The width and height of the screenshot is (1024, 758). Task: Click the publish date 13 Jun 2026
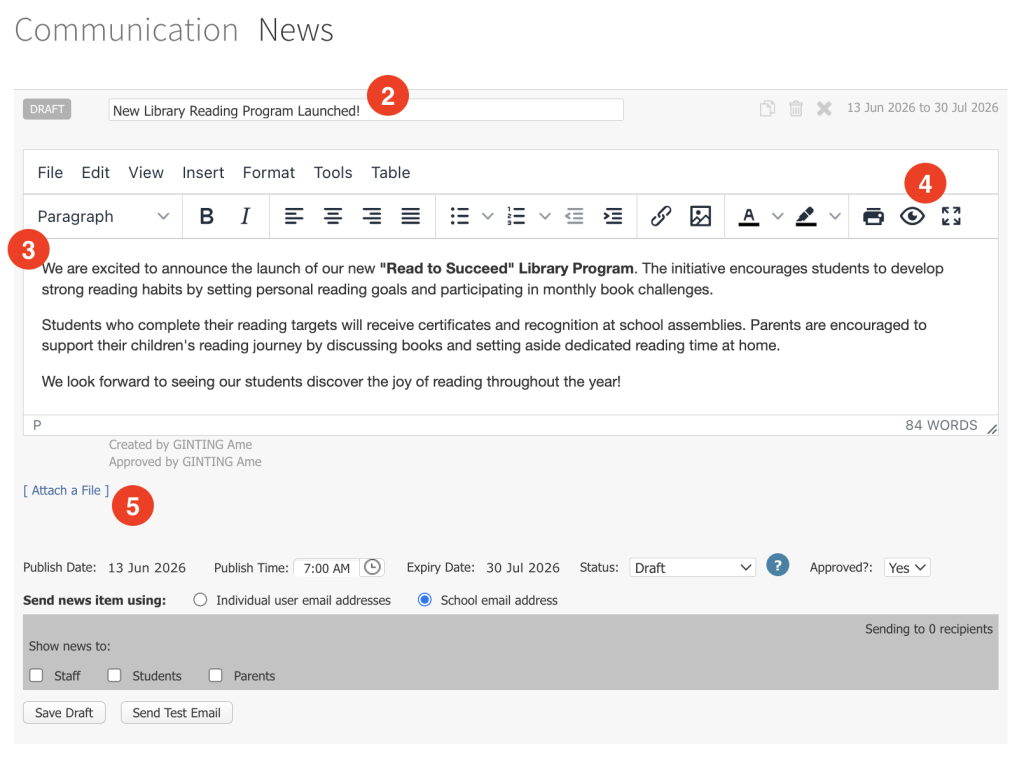point(147,567)
